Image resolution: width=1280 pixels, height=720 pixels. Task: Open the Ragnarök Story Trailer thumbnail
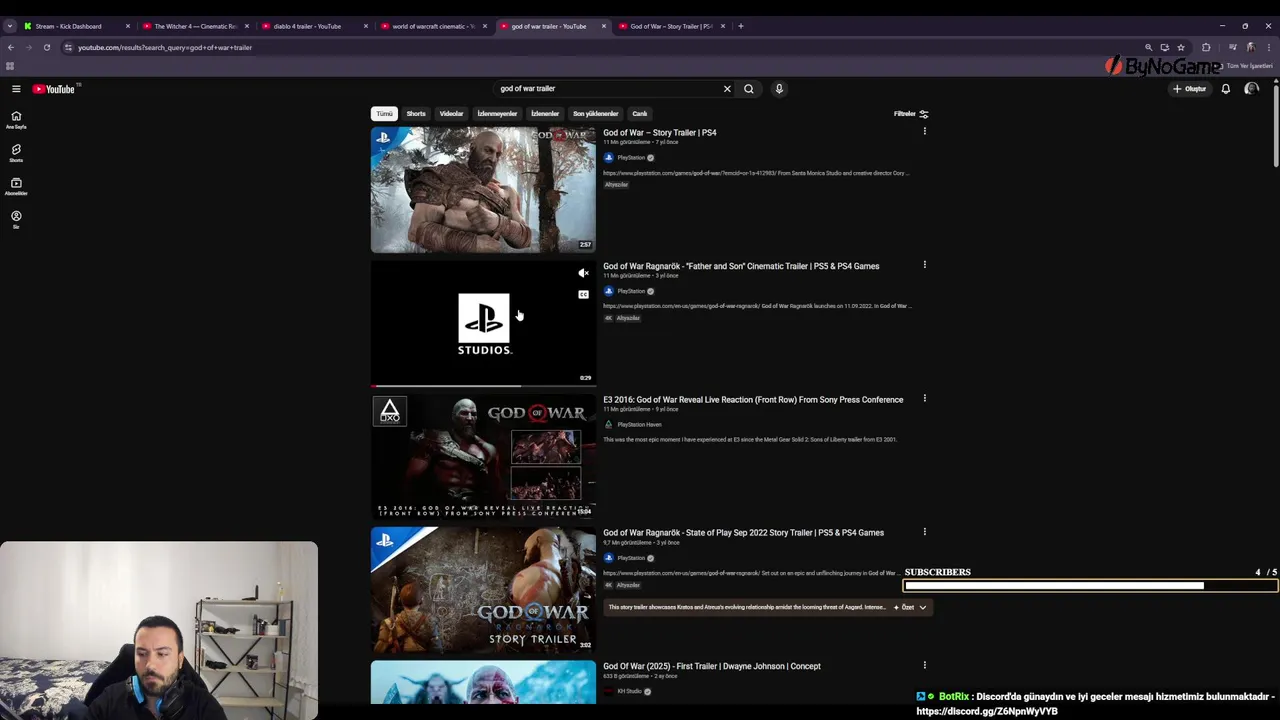(x=483, y=590)
